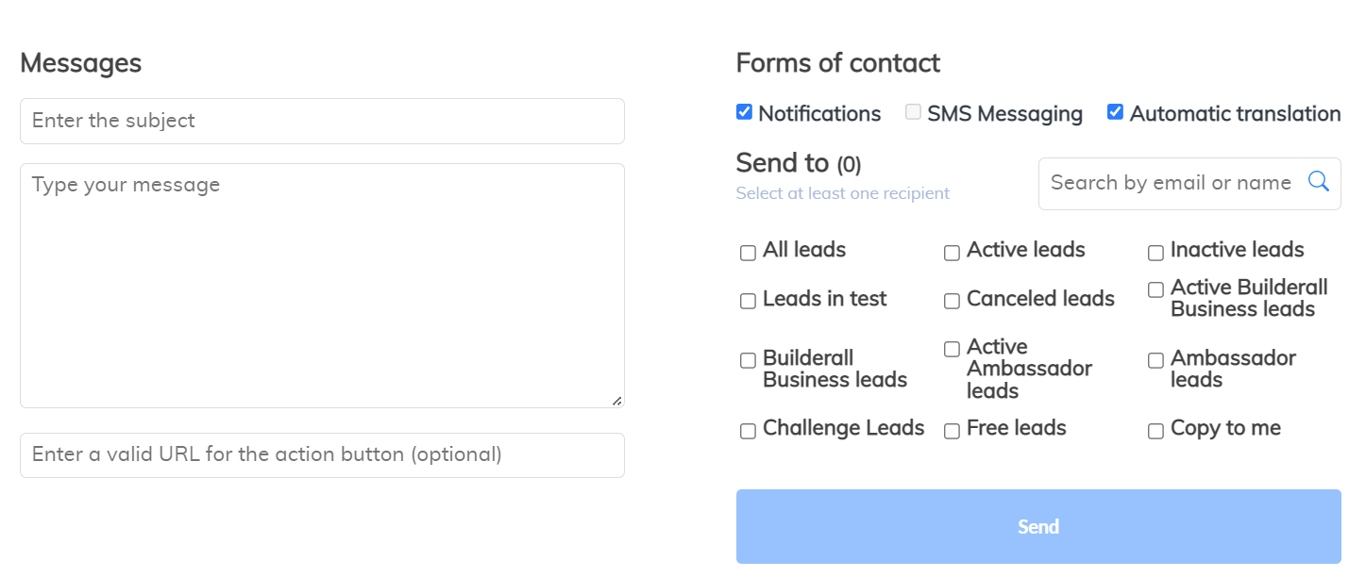Select the Challenge Leads checkbox
Screen dimensions: 1366x577
(748, 431)
